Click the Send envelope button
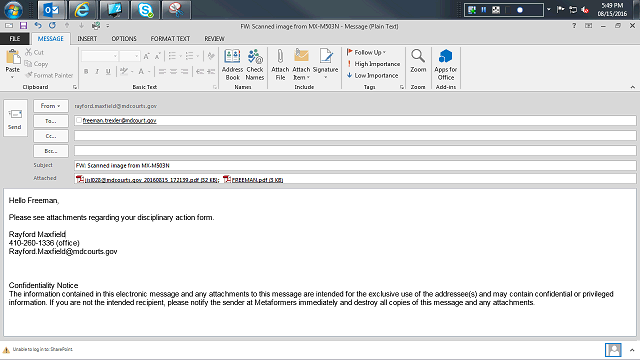Viewport: 640px width, 360px height. click(15, 118)
